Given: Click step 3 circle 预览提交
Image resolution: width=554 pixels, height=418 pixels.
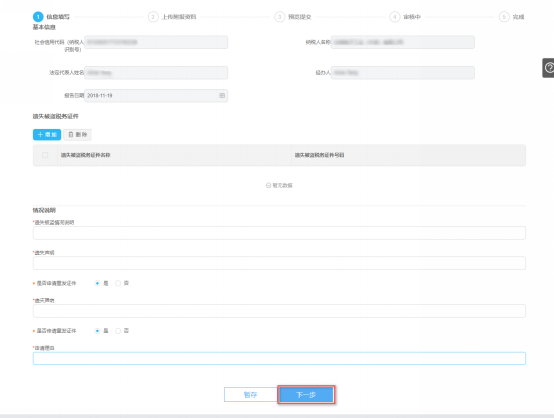Looking at the screenshot, I should pos(279,17).
